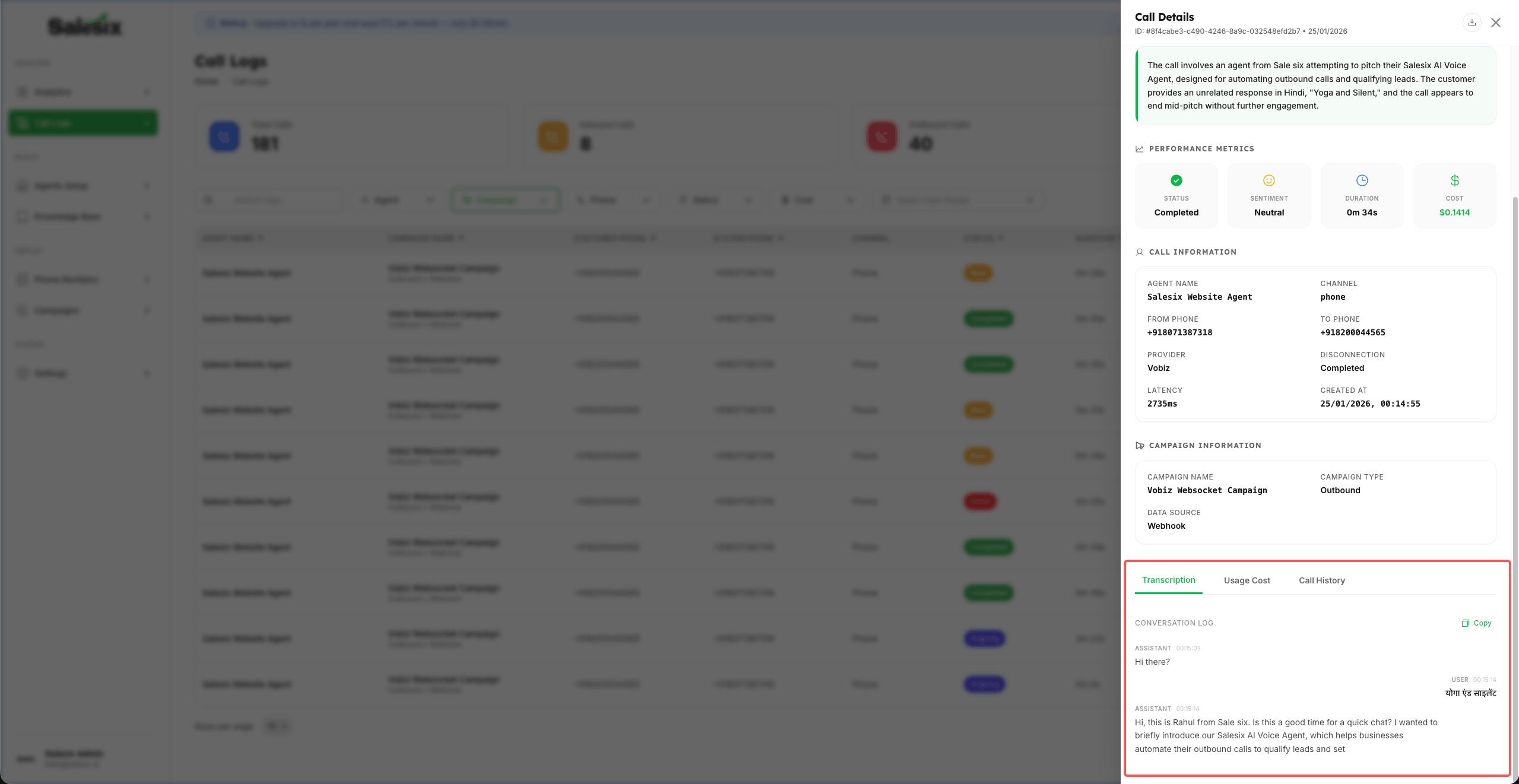The width and height of the screenshot is (1519, 784).
Task: Click the Performance Metrics chart icon
Action: pyautogui.click(x=1139, y=149)
